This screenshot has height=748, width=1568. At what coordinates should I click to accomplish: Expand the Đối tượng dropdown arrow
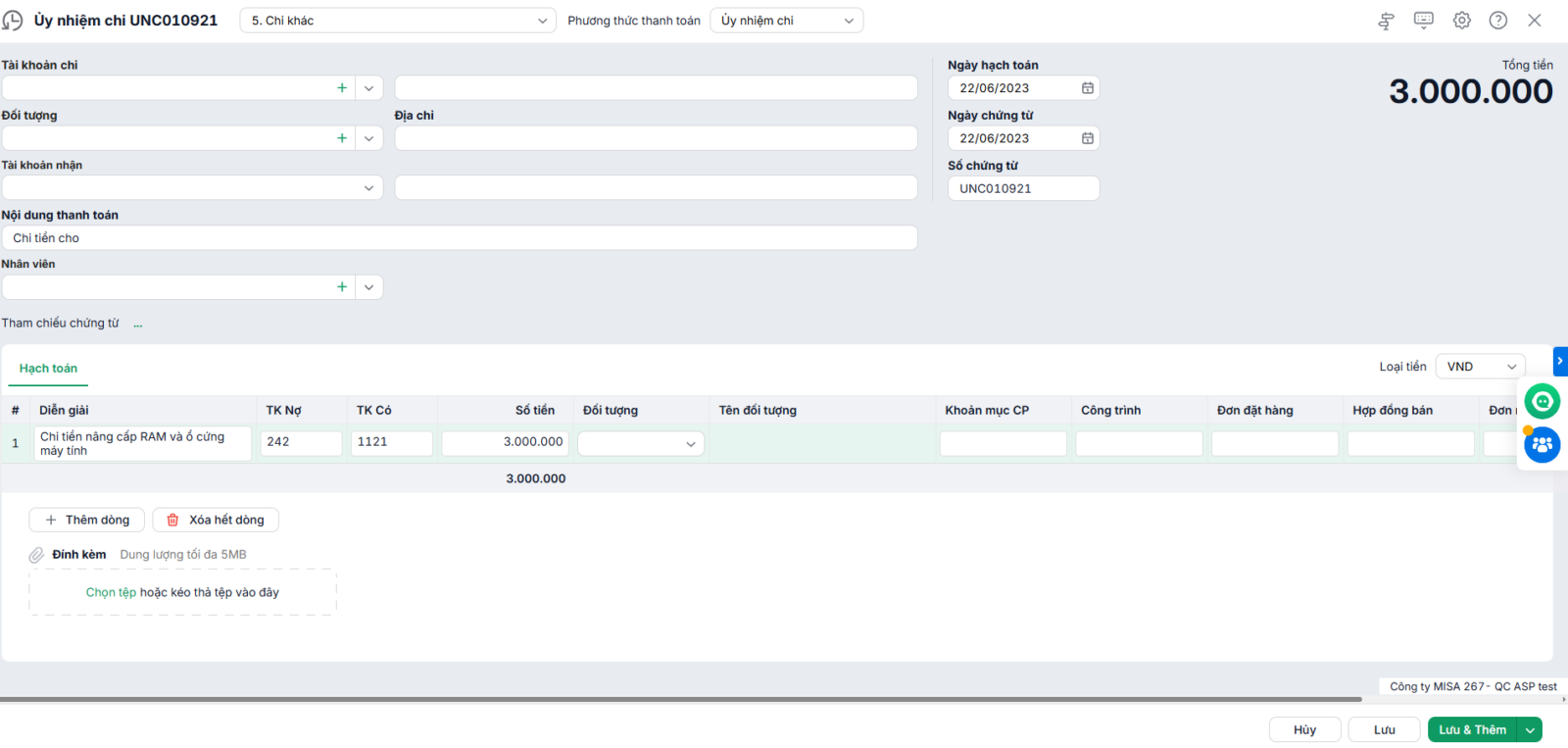(x=368, y=138)
